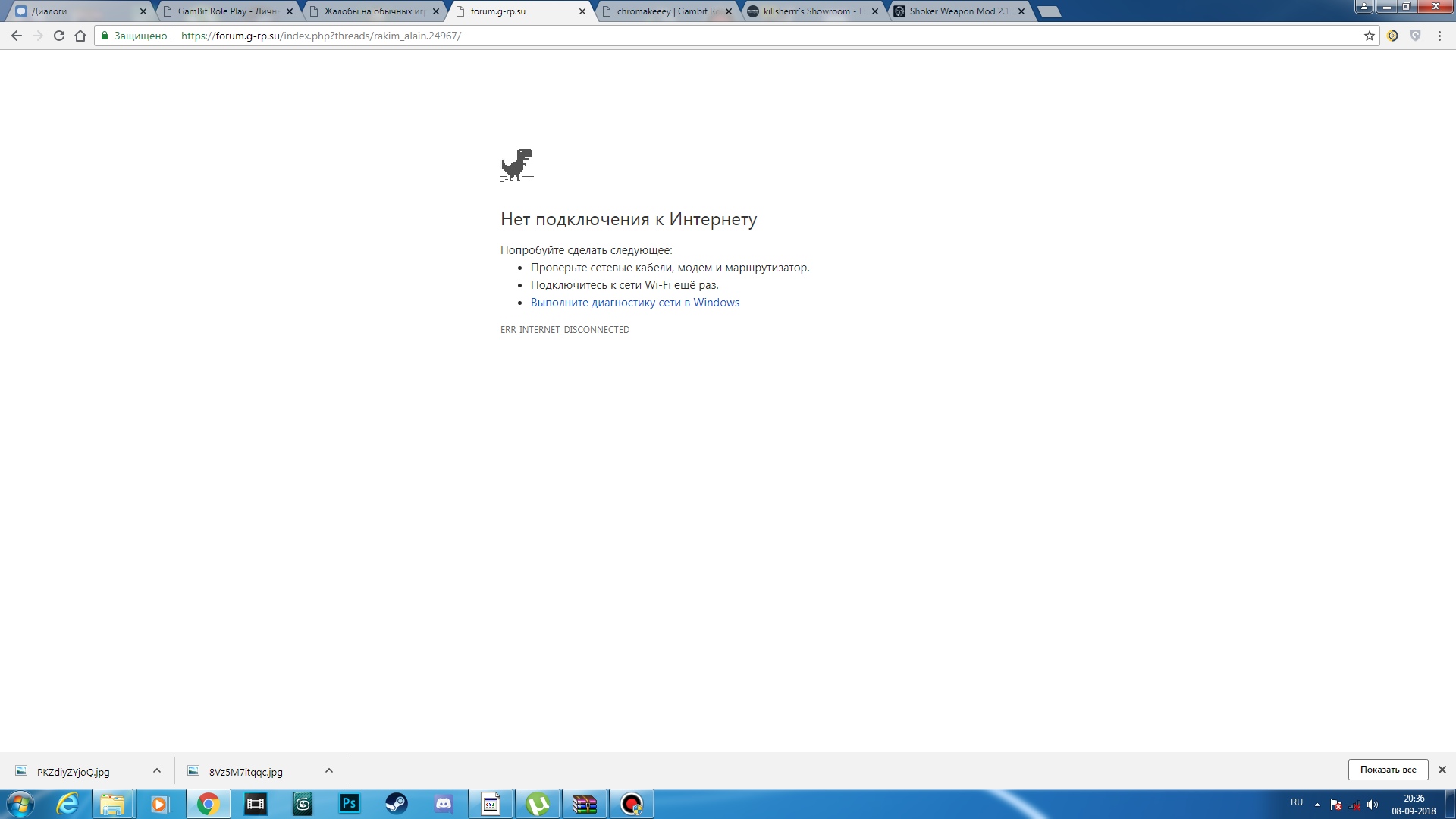Screen dimensions: 1456x819
Task: Click the home page icon
Action: (x=80, y=36)
